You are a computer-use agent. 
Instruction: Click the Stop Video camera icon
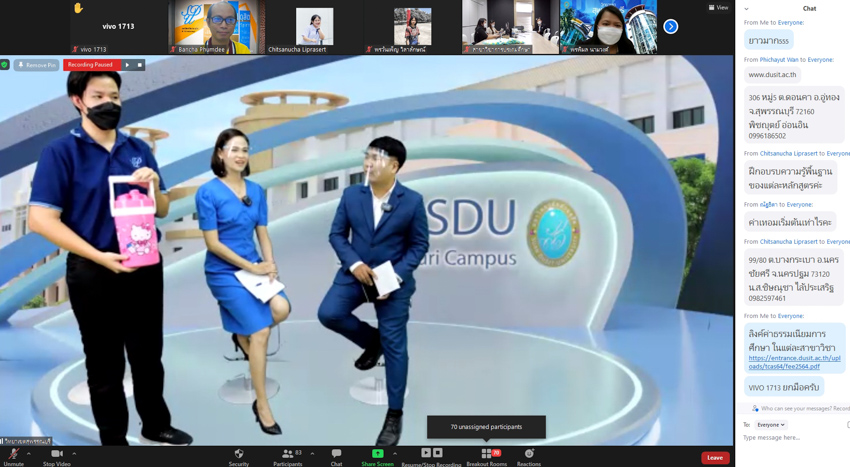pos(57,453)
